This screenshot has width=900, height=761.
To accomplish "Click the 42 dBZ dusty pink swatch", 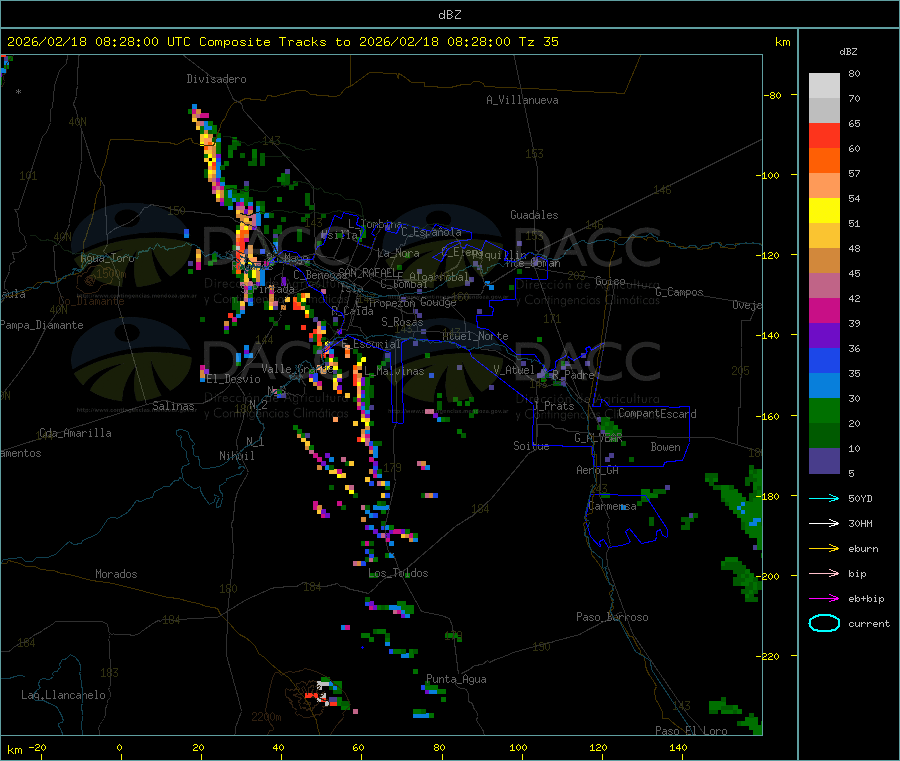I will 824,286.
